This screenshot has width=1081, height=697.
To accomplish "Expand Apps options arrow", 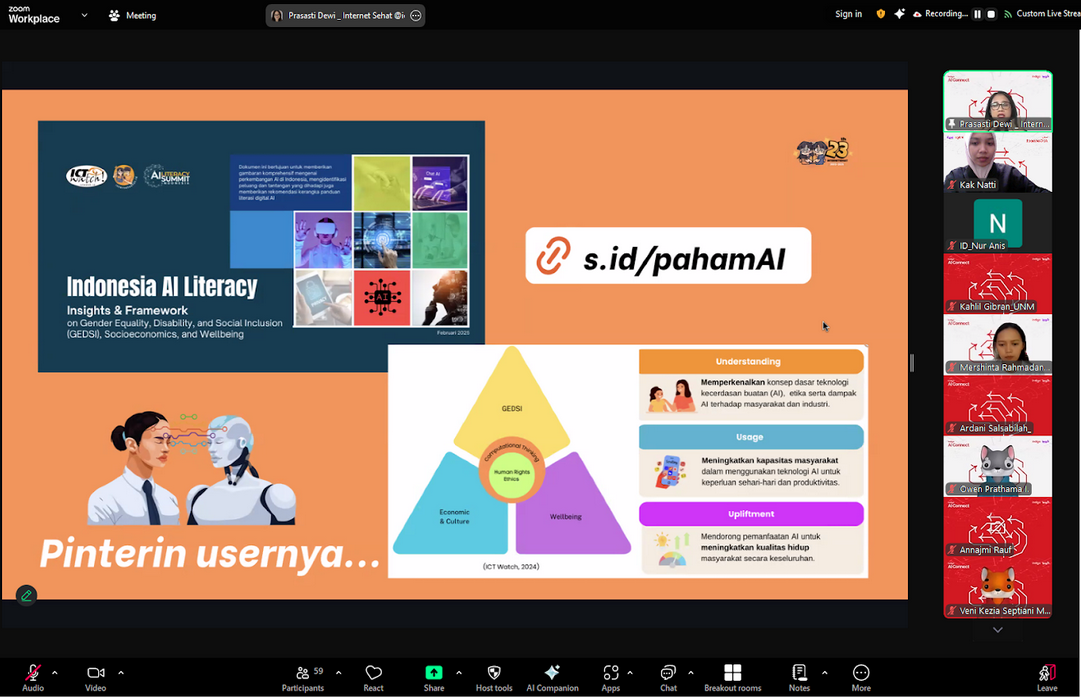I will coord(629,673).
